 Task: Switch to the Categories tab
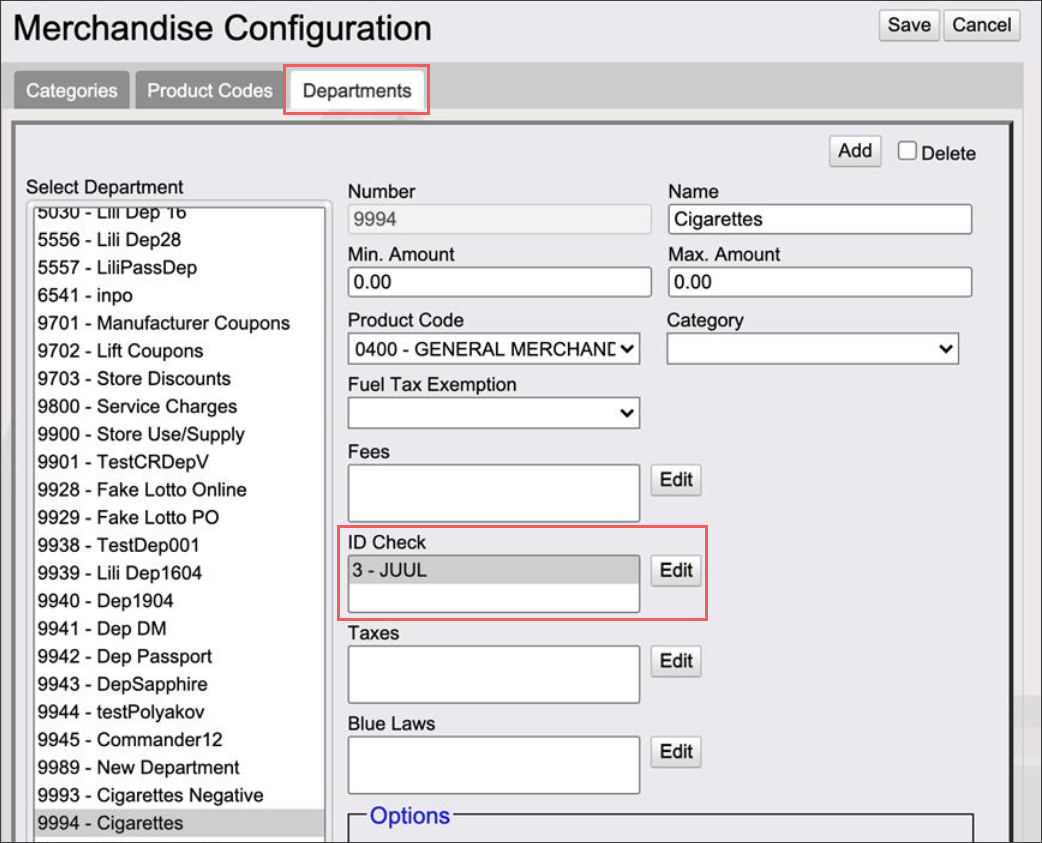(x=72, y=90)
